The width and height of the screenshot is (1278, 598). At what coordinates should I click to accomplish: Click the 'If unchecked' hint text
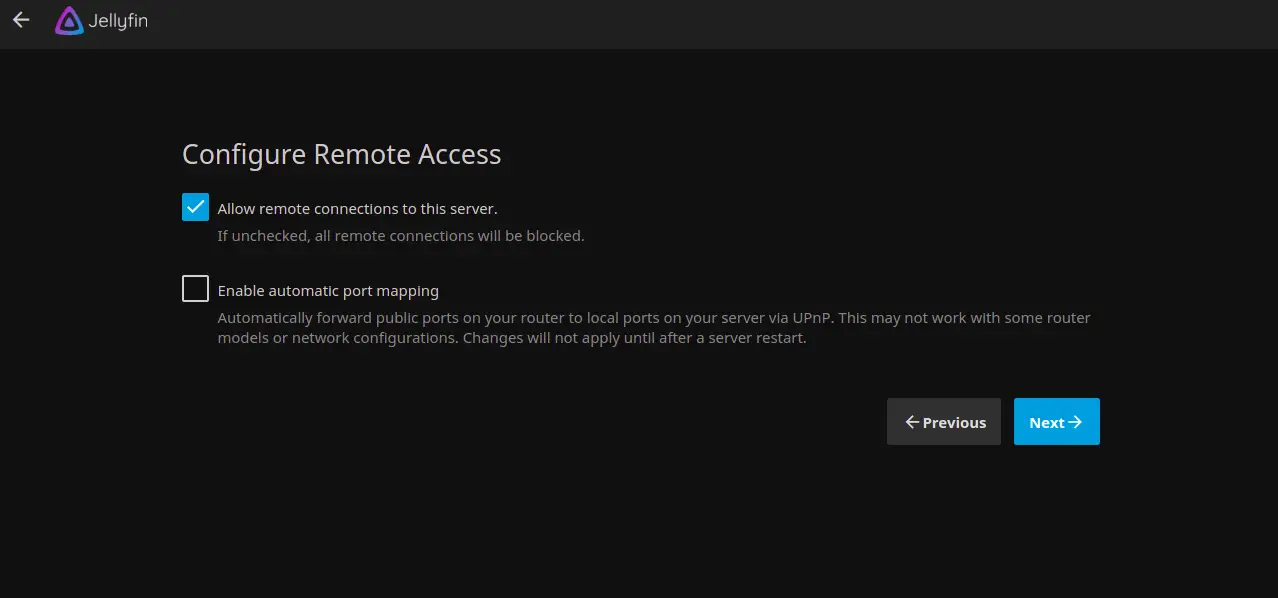[400, 237]
